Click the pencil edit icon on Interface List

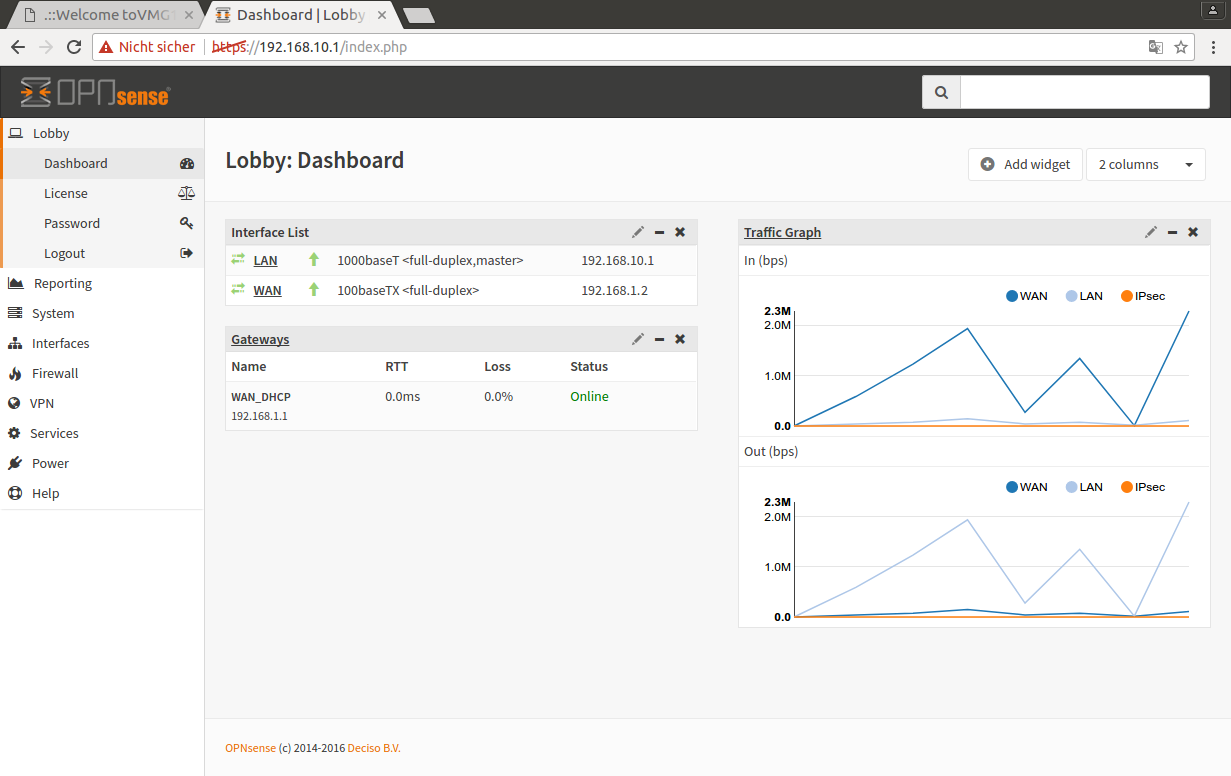pyautogui.click(x=638, y=232)
